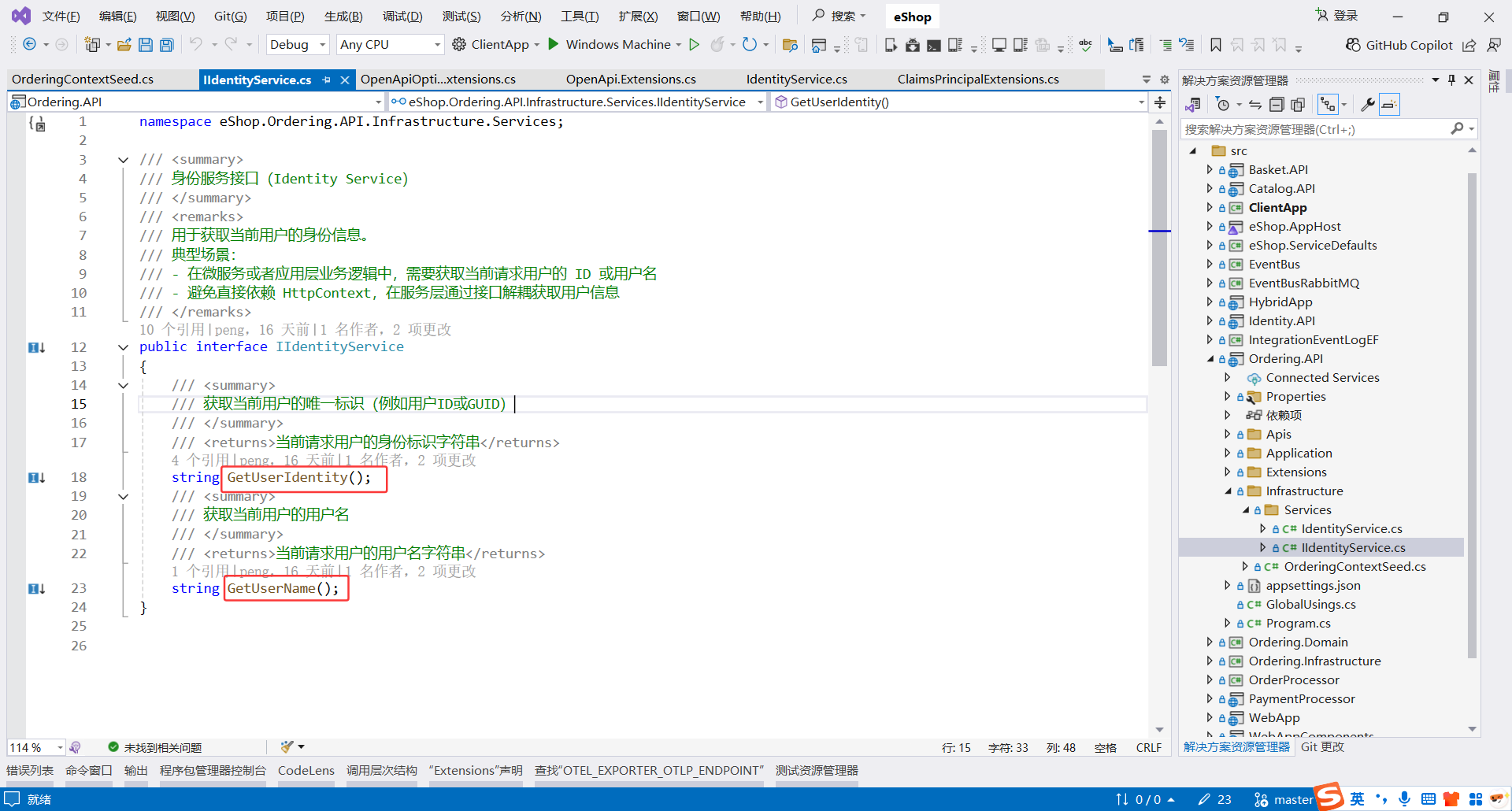
Task: Click the Share icon beside GitHub Copilot
Action: click(1469, 45)
